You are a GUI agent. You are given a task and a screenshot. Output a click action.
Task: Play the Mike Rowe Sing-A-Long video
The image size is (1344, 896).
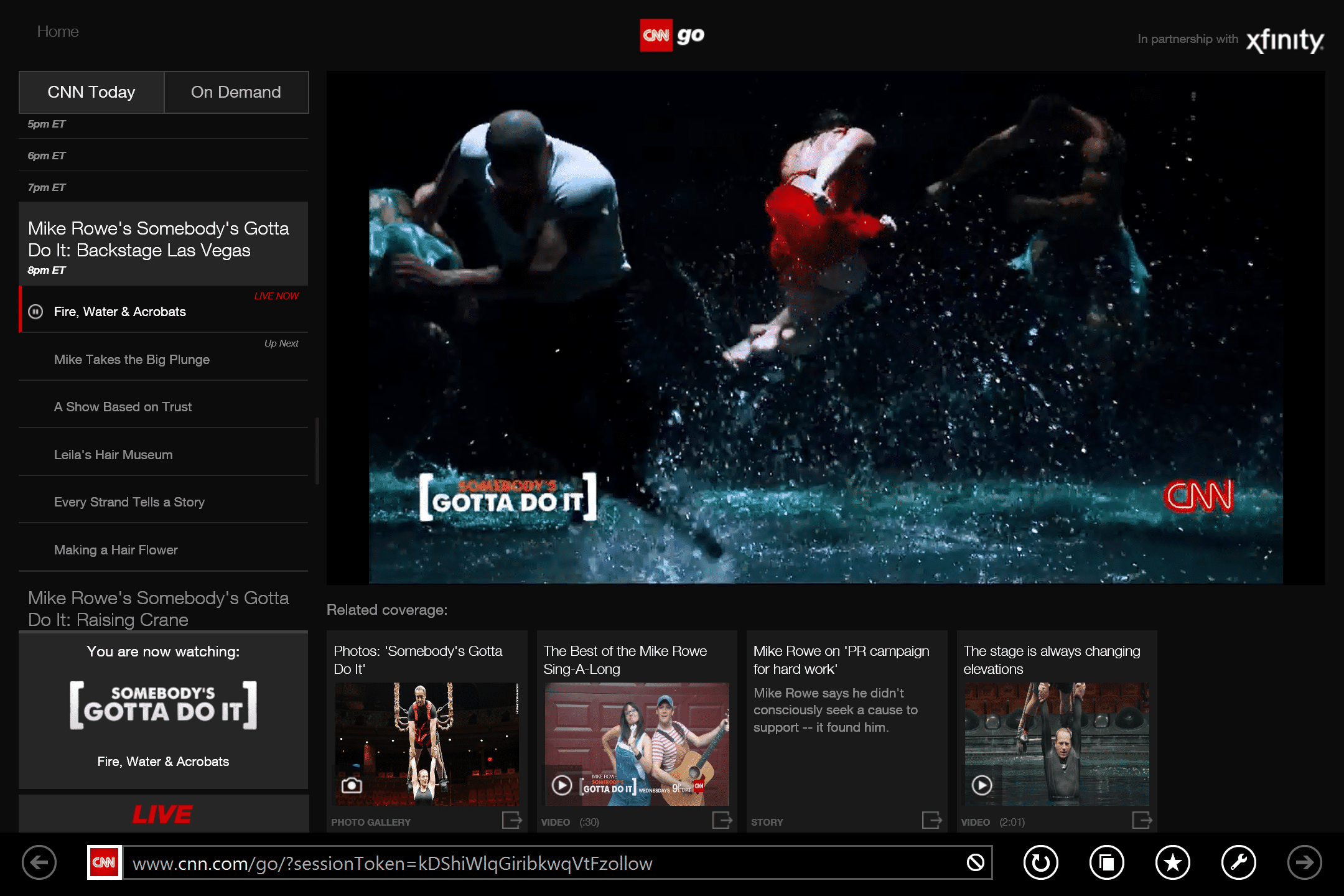pos(562,785)
